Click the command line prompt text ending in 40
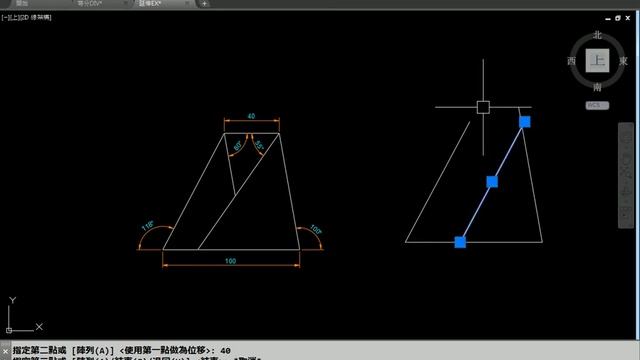 (122, 350)
